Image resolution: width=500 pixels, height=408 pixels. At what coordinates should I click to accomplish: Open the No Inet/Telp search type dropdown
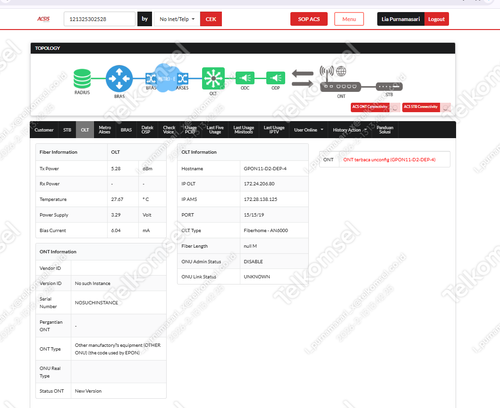pos(177,19)
